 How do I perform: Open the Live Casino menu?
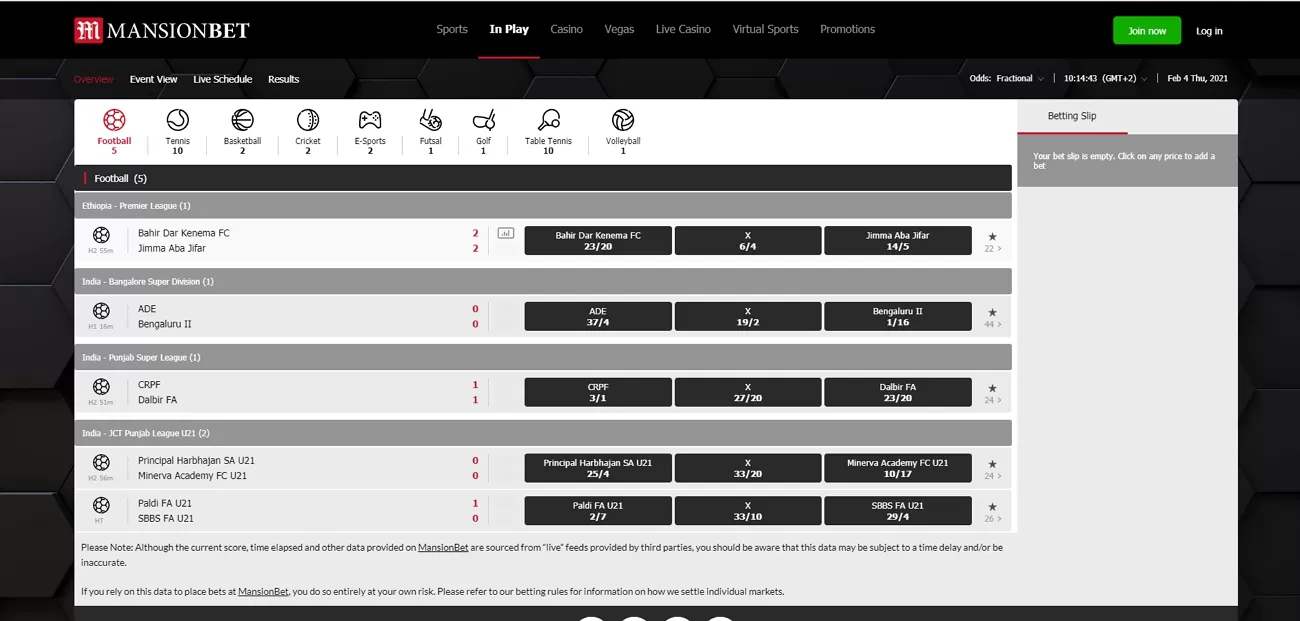coord(683,29)
